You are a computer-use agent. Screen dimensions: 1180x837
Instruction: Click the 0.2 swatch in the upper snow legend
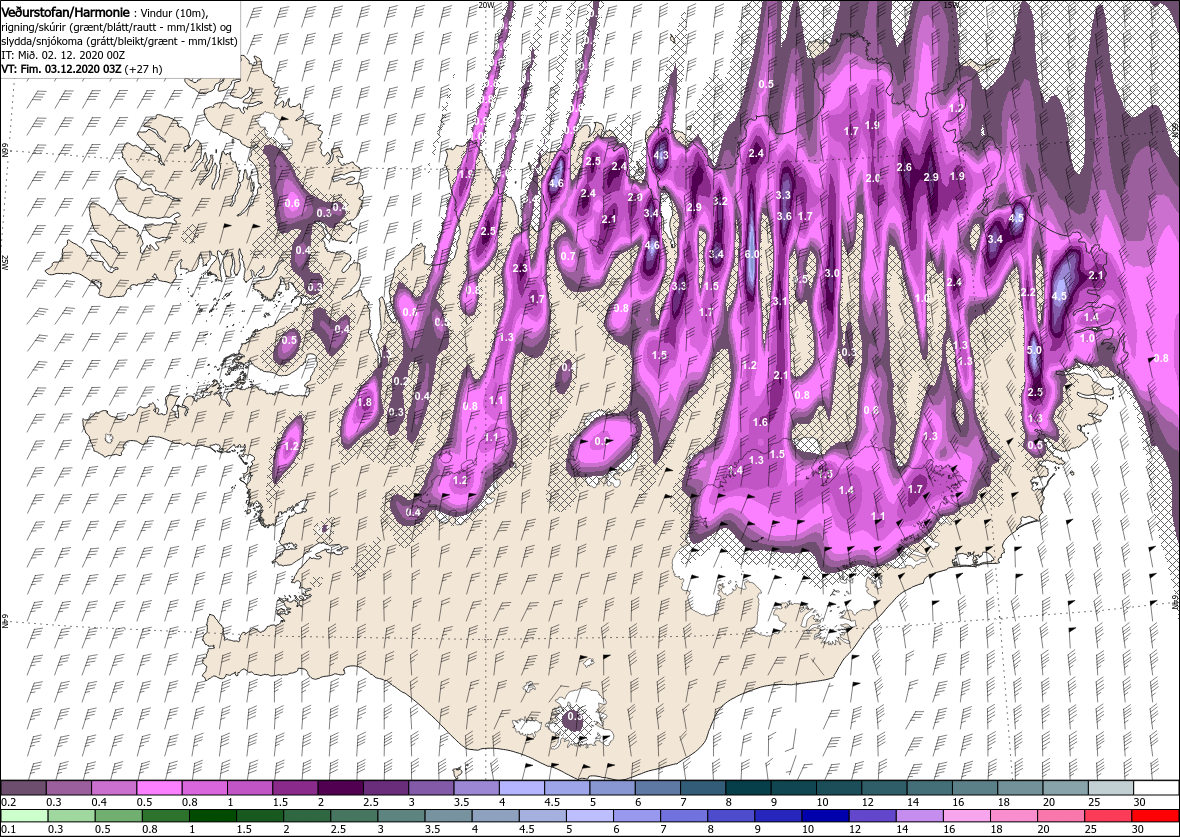[x=23, y=787]
